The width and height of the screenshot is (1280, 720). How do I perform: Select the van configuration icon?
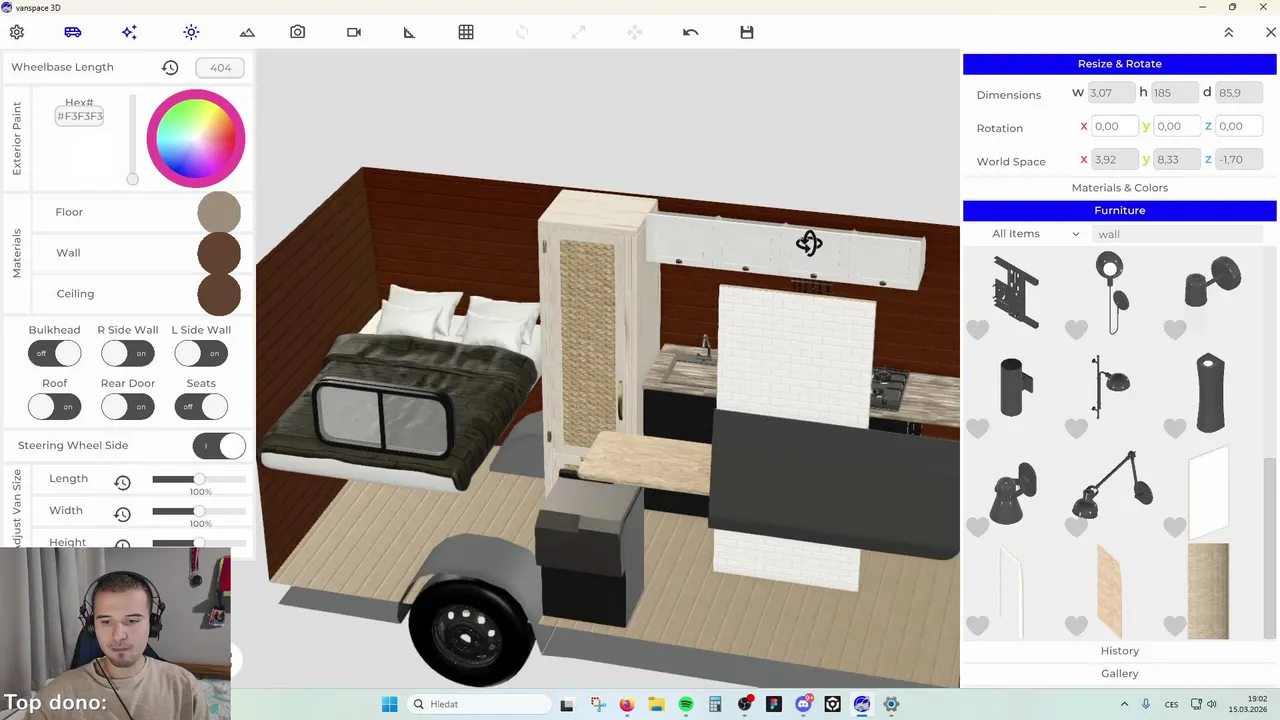73,32
